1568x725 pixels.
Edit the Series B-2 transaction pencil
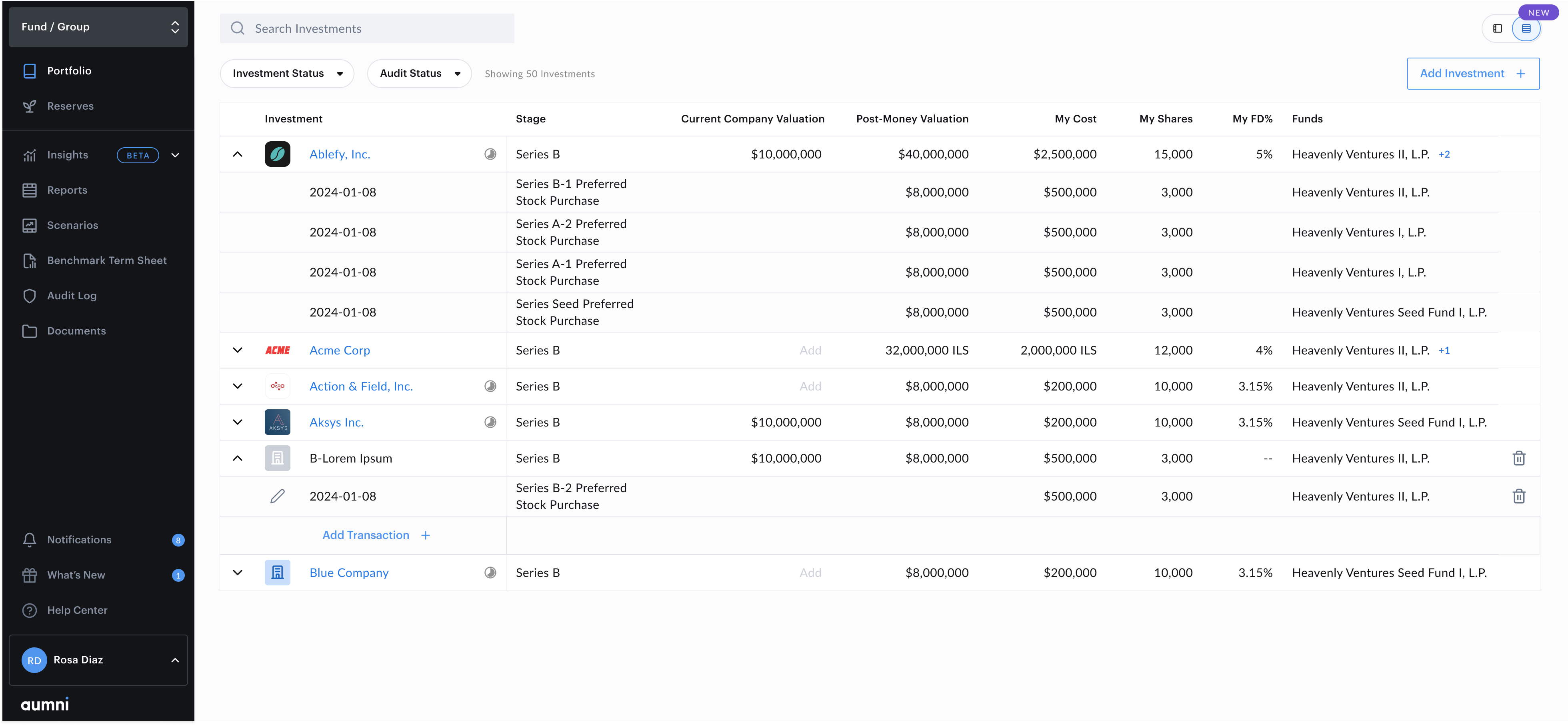[x=278, y=497]
